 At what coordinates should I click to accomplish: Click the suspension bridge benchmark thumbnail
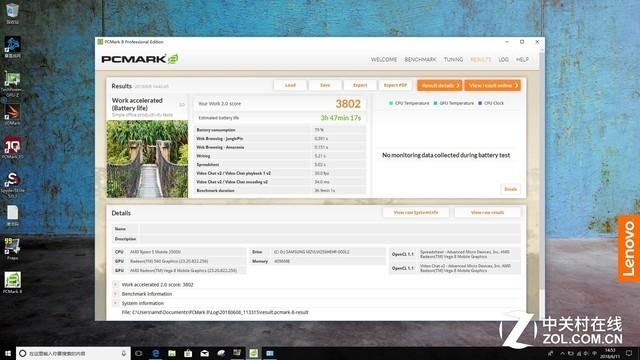point(147,159)
